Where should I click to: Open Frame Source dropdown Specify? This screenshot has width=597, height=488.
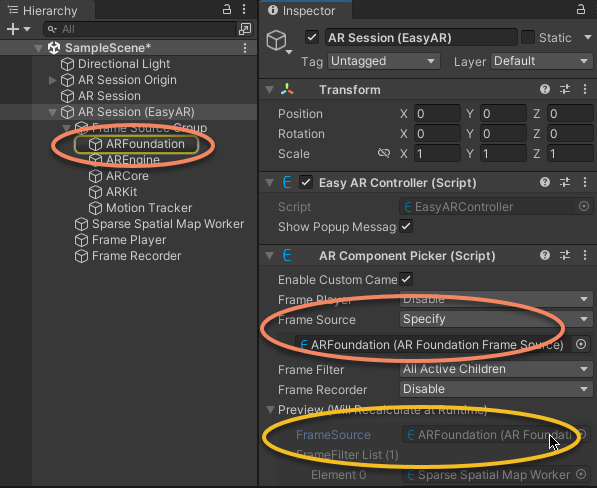pos(496,319)
